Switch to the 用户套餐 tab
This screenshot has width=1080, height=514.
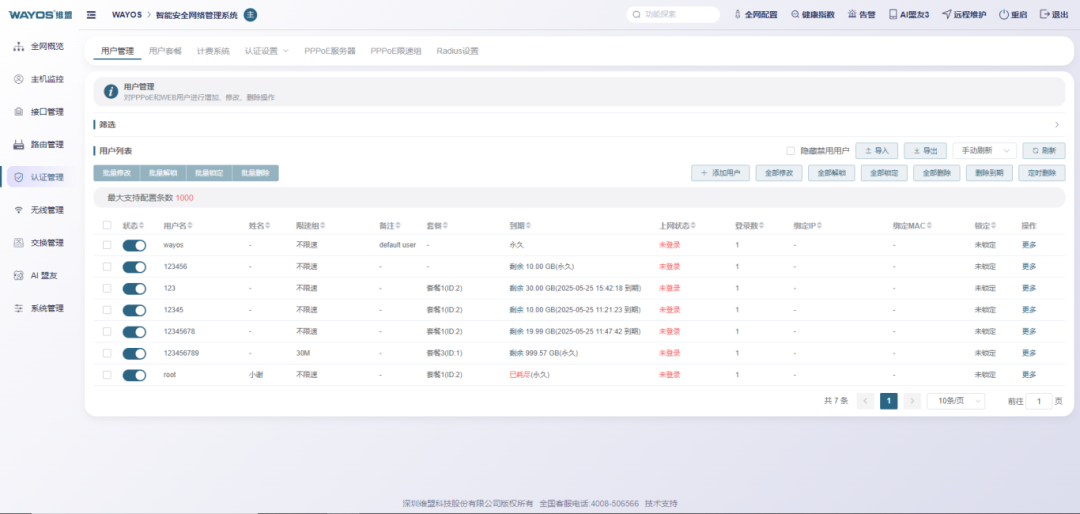165,51
